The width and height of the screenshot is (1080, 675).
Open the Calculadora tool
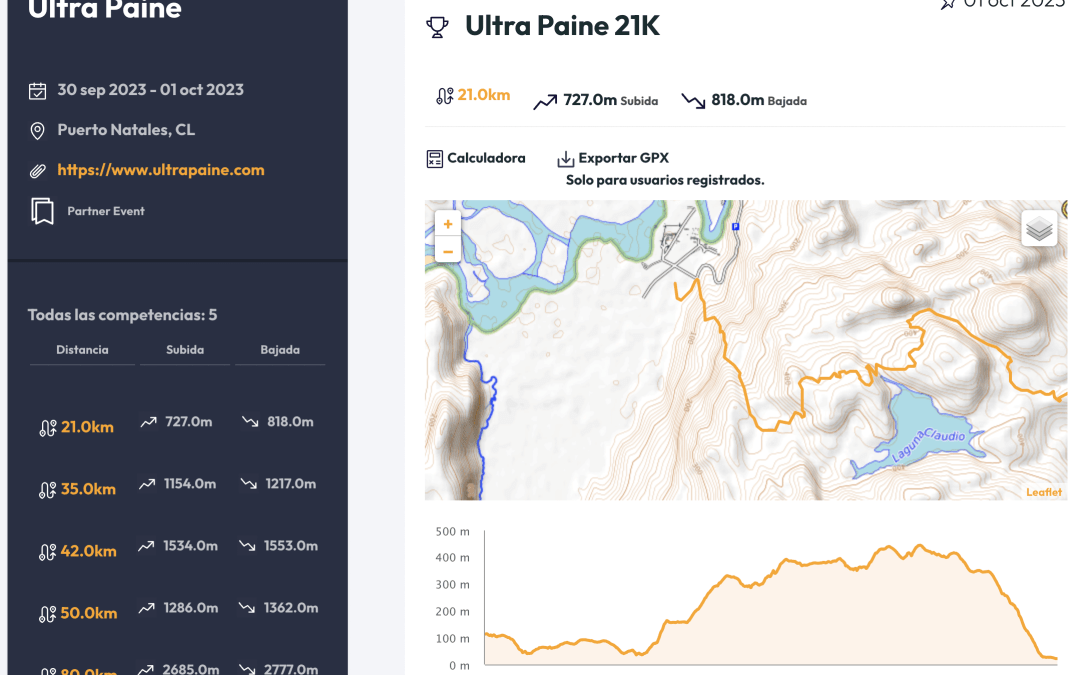click(486, 158)
